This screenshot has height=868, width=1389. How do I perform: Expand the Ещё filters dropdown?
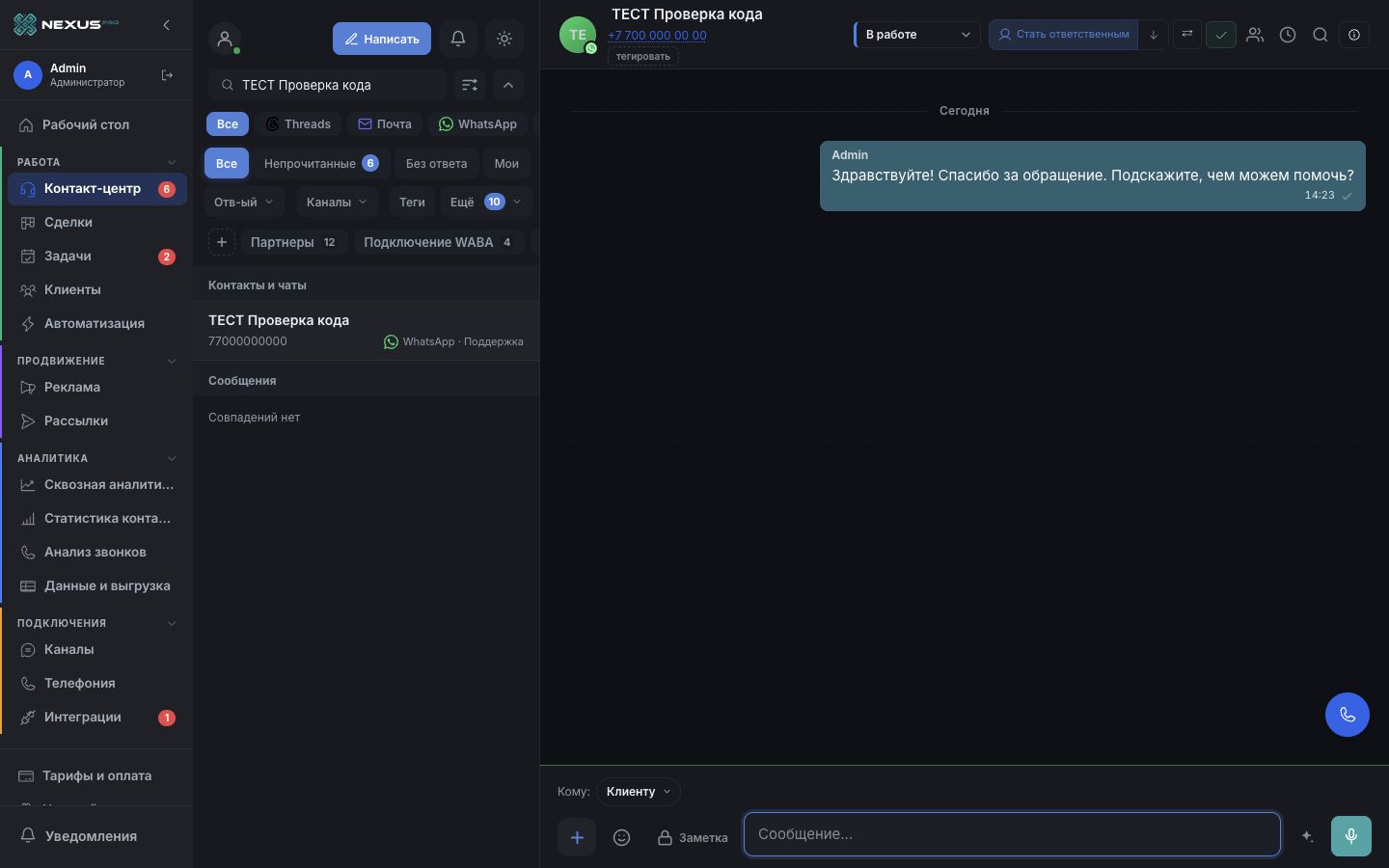click(x=486, y=202)
